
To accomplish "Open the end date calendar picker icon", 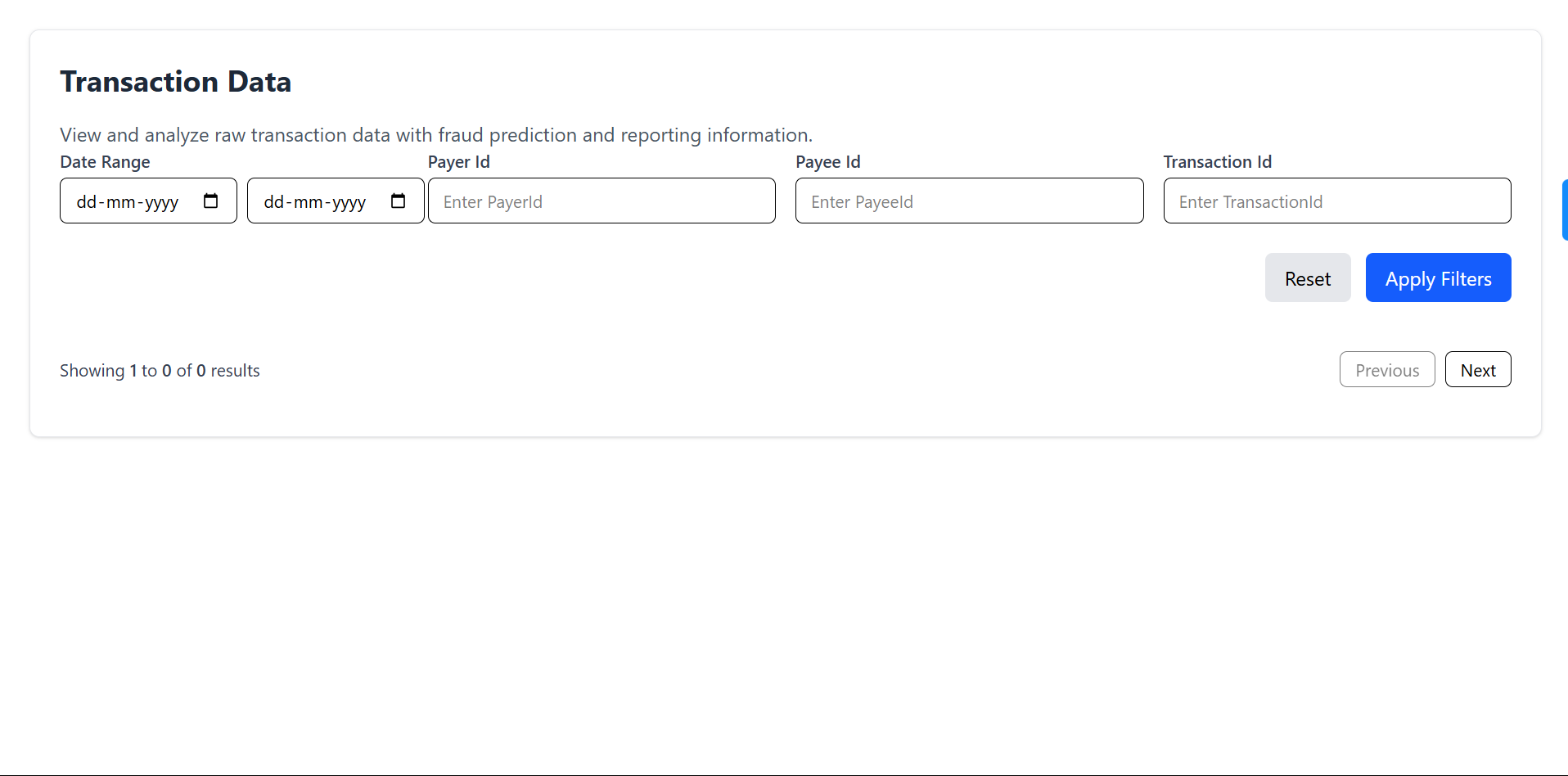I will pyautogui.click(x=398, y=201).
